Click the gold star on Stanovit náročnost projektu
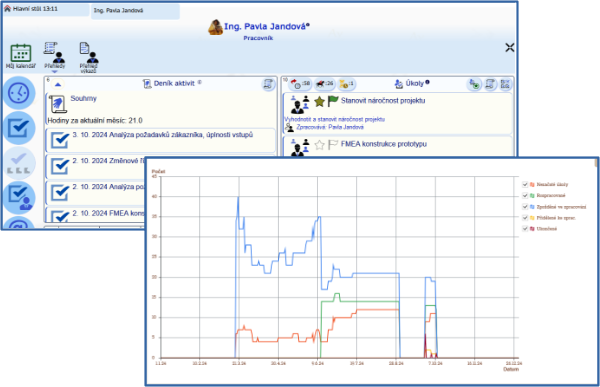 point(319,101)
